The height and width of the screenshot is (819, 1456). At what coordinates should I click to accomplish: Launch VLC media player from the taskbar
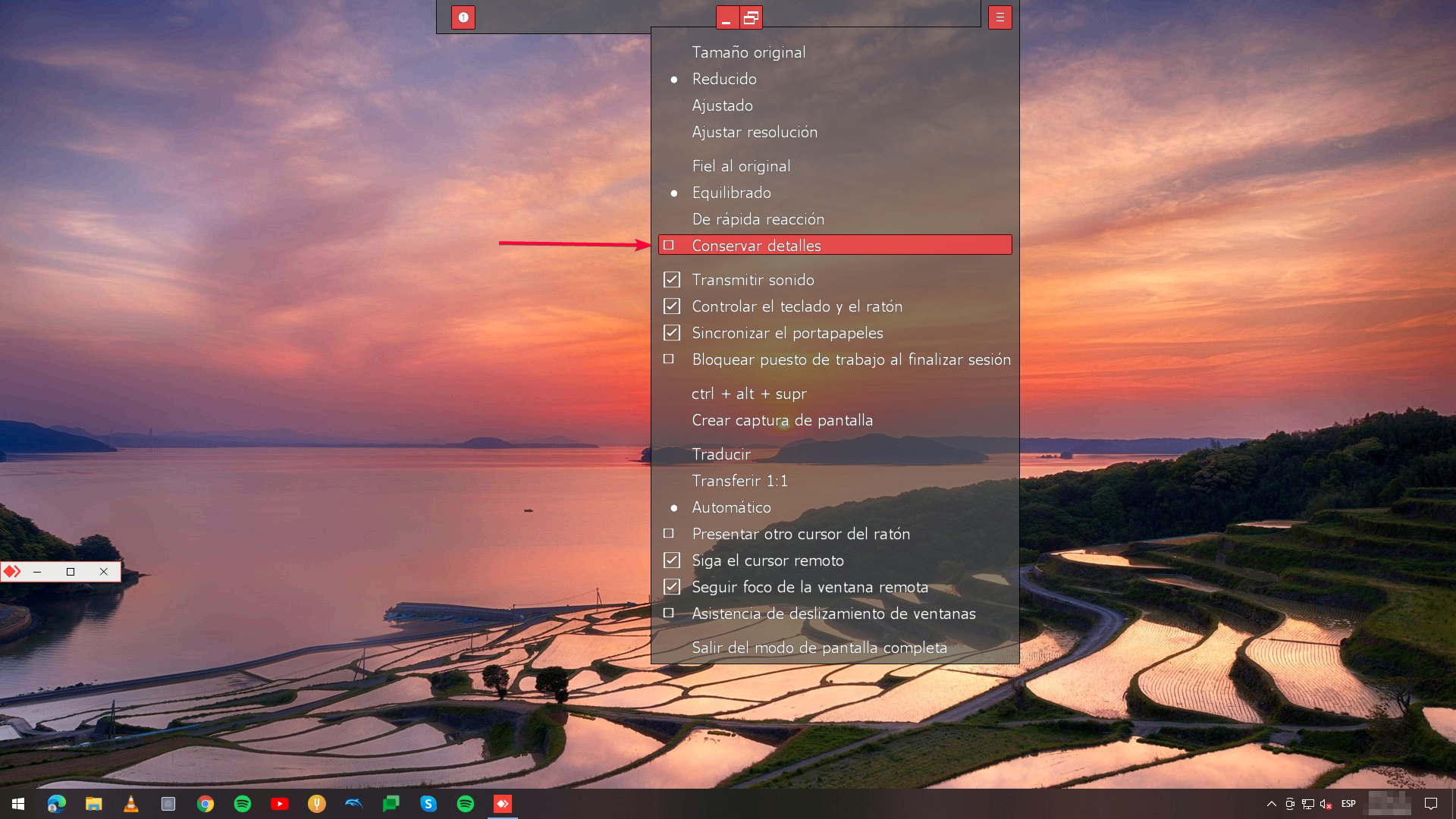point(130,804)
